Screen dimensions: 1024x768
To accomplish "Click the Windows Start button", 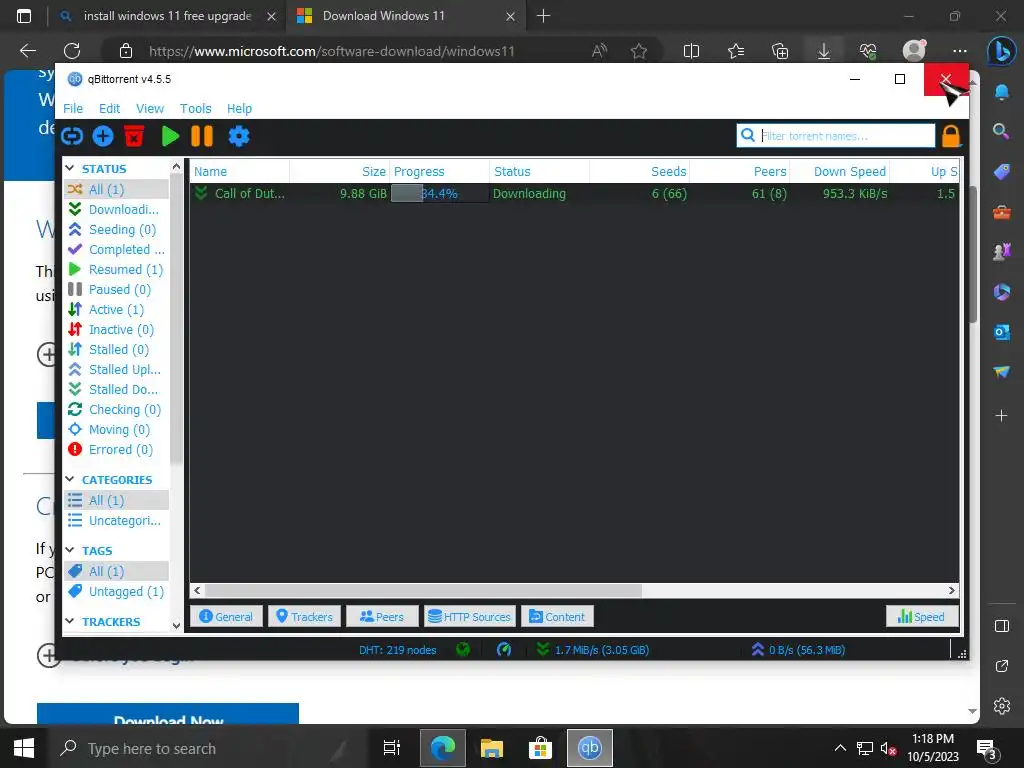I will click(24, 748).
